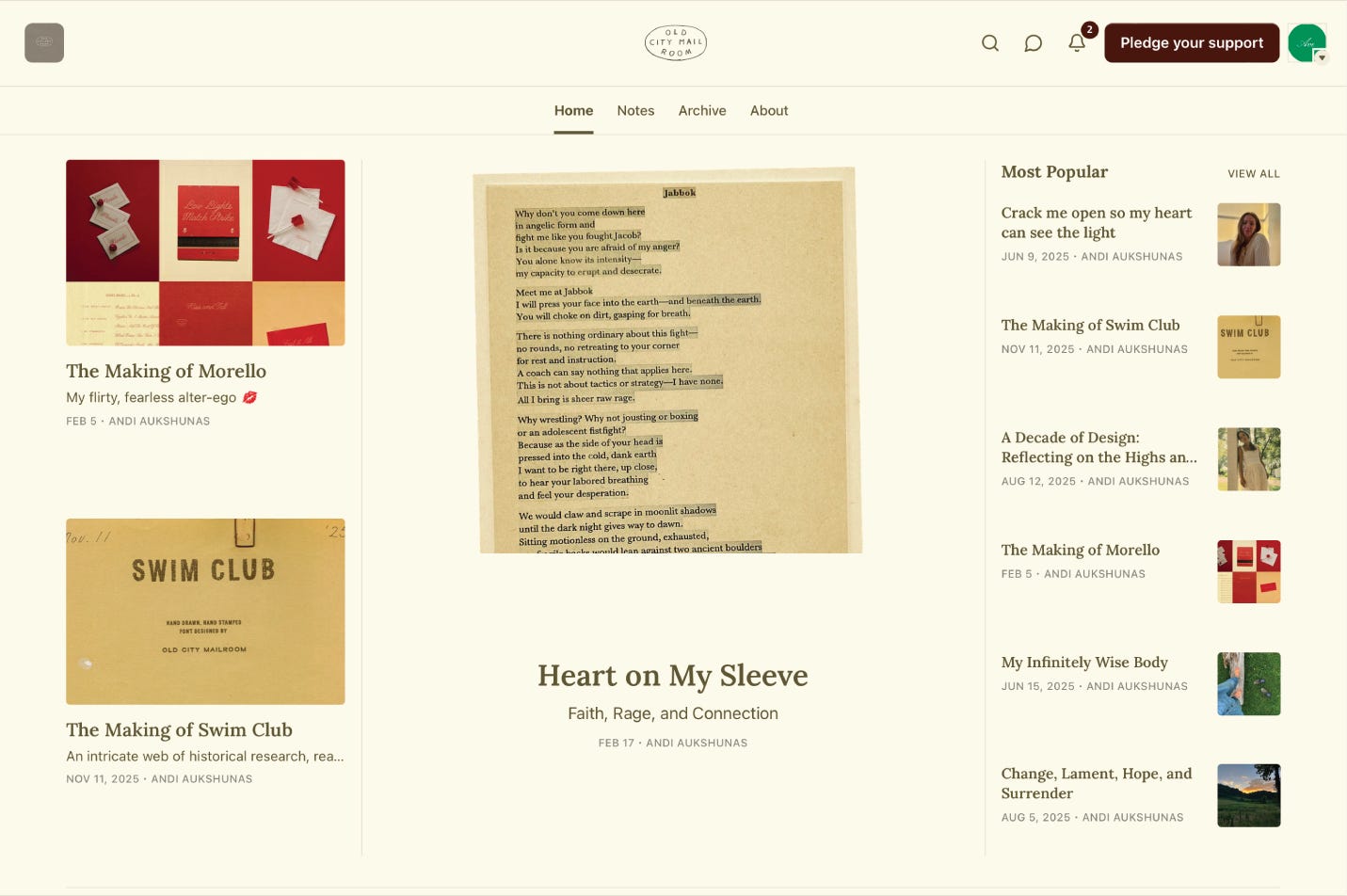The width and height of the screenshot is (1347, 896).
Task: Open A Decade of Design article
Action: [1099, 448]
